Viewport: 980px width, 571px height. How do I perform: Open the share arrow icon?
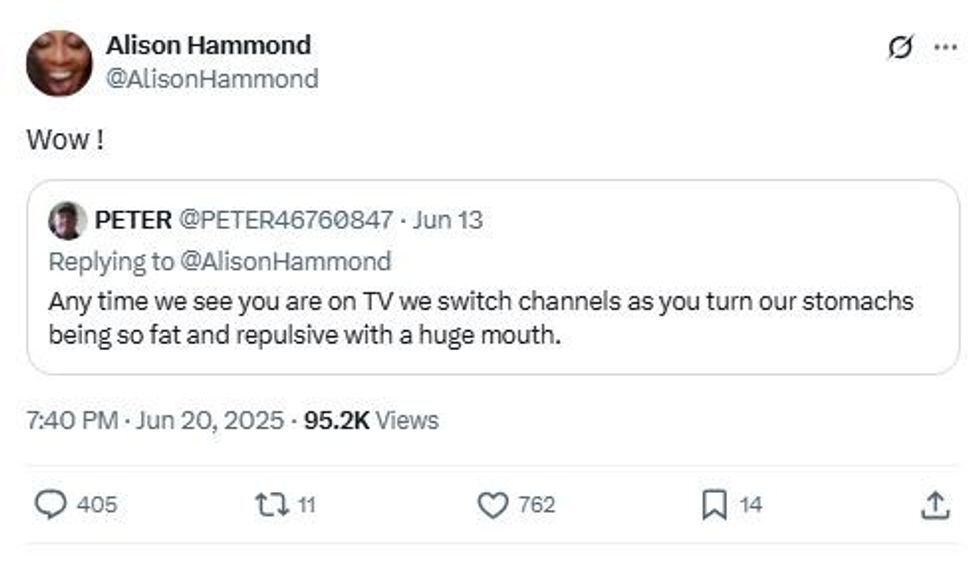[933, 505]
